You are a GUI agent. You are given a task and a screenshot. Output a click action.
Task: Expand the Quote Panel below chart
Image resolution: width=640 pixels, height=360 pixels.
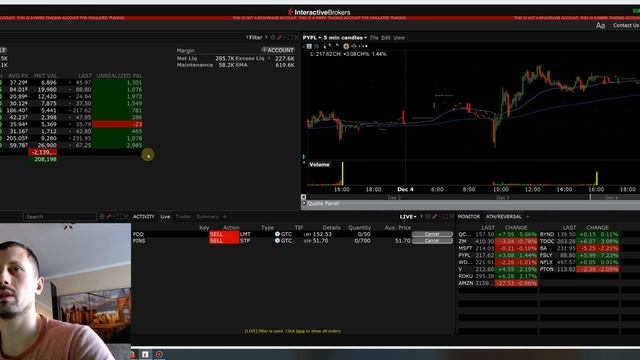pyautogui.click(x=304, y=203)
